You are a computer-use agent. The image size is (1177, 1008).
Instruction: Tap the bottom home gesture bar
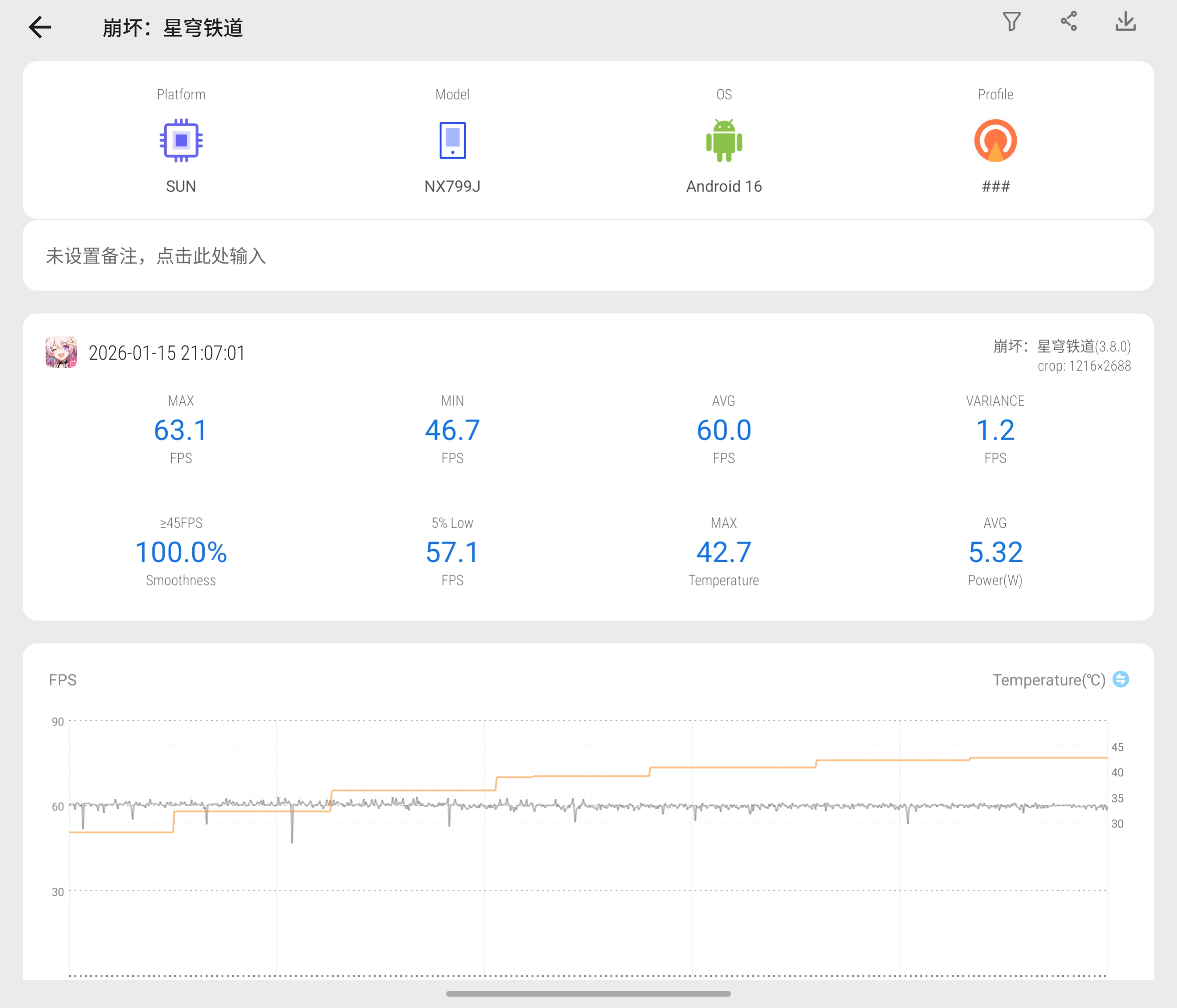(x=588, y=994)
